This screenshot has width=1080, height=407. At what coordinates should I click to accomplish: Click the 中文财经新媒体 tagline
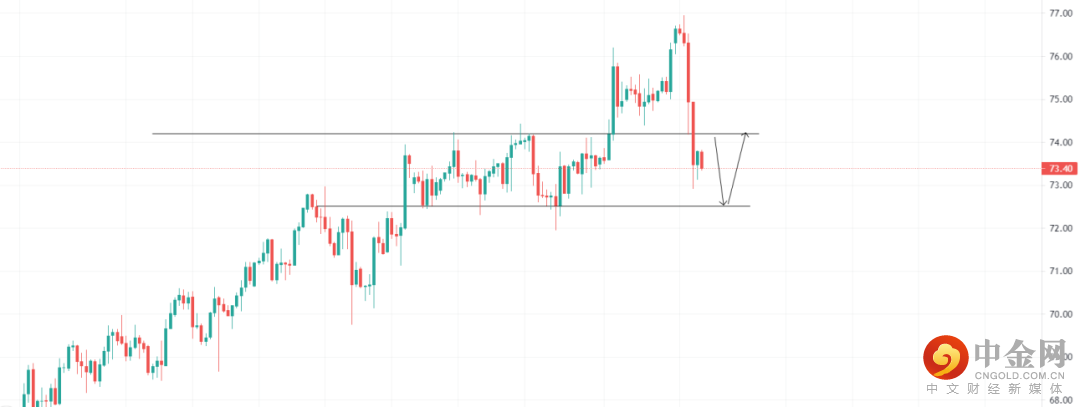click(x=999, y=391)
